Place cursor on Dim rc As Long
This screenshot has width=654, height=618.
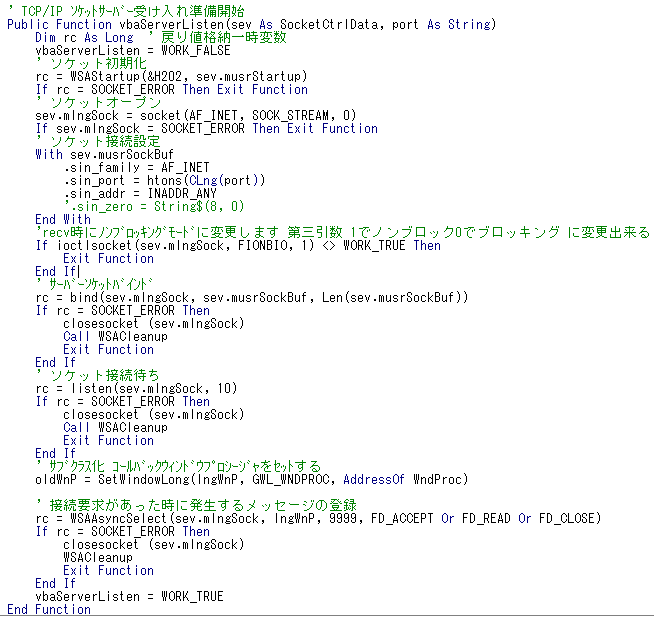84,37
